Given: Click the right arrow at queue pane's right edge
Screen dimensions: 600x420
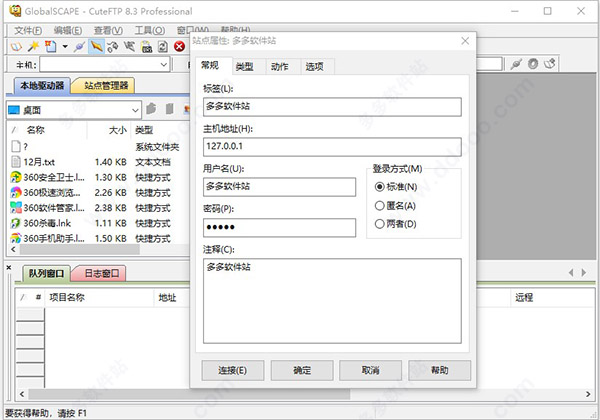Looking at the screenshot, I should point(584,272).
